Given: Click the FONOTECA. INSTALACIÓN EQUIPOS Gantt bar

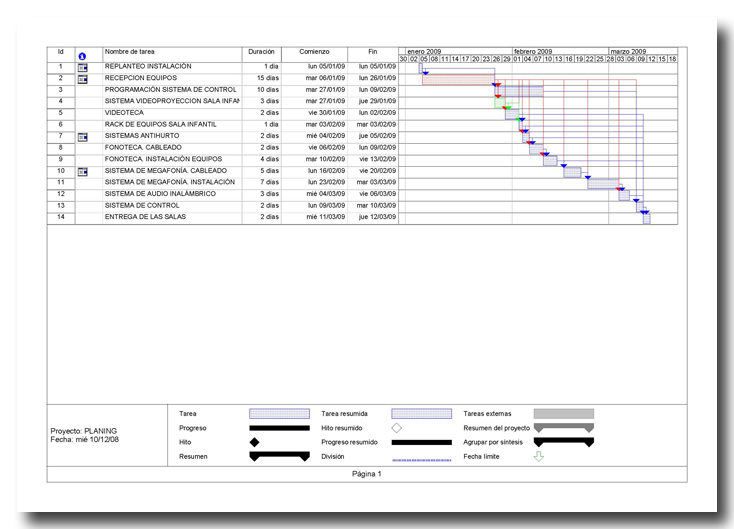Looking at the screenshot, I should click(550, 161).
